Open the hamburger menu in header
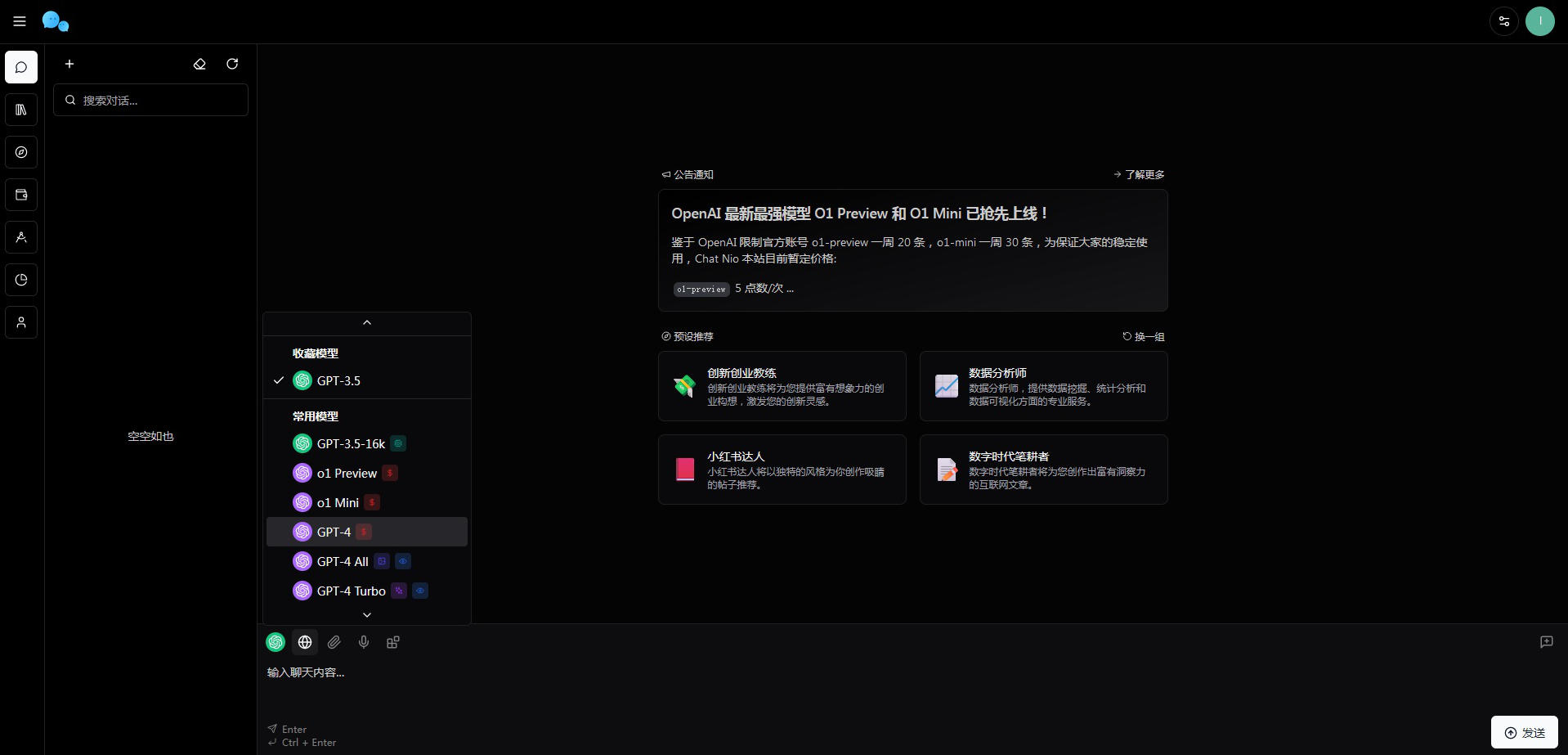 (20, 21)
